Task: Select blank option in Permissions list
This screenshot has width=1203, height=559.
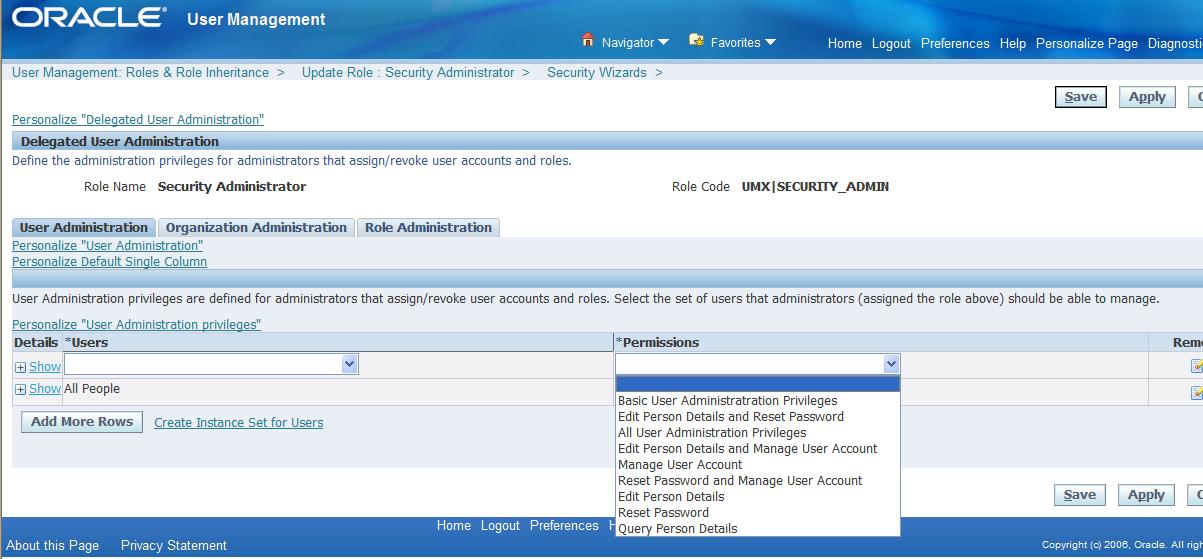Action: (758, 384)
